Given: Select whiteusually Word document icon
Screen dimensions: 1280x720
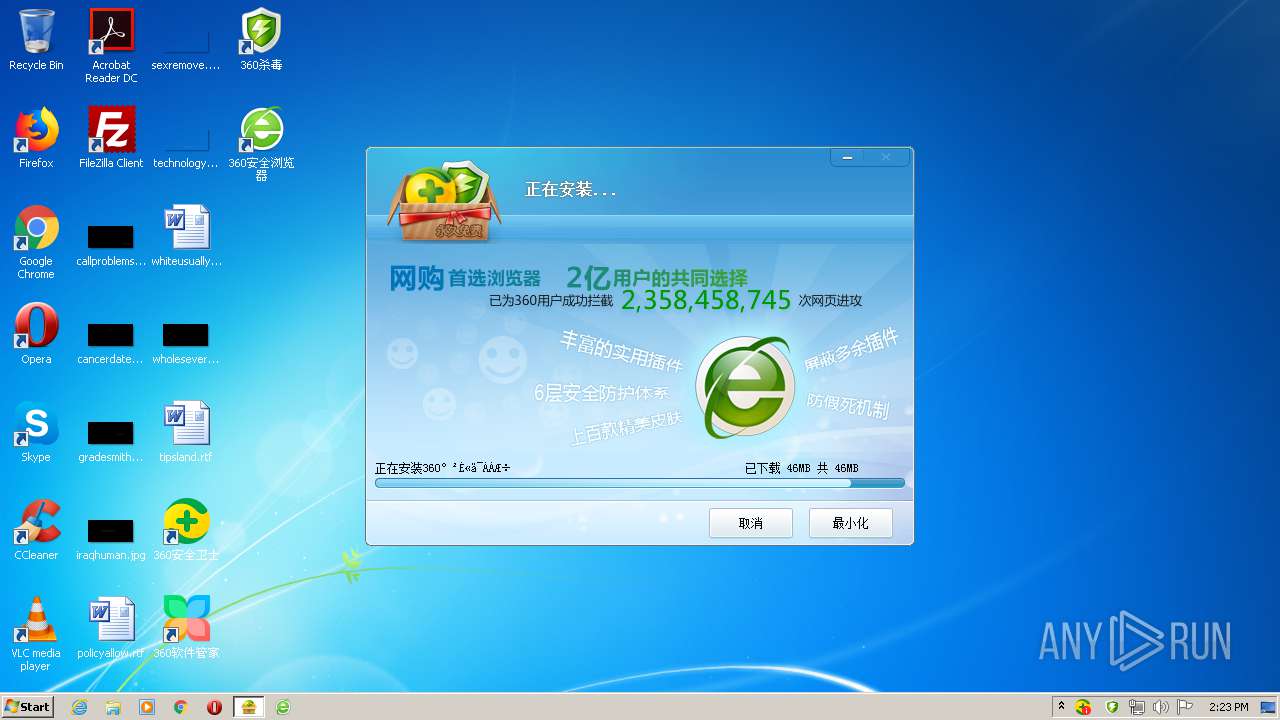Looking at the screenshot, I should point(186,236).
